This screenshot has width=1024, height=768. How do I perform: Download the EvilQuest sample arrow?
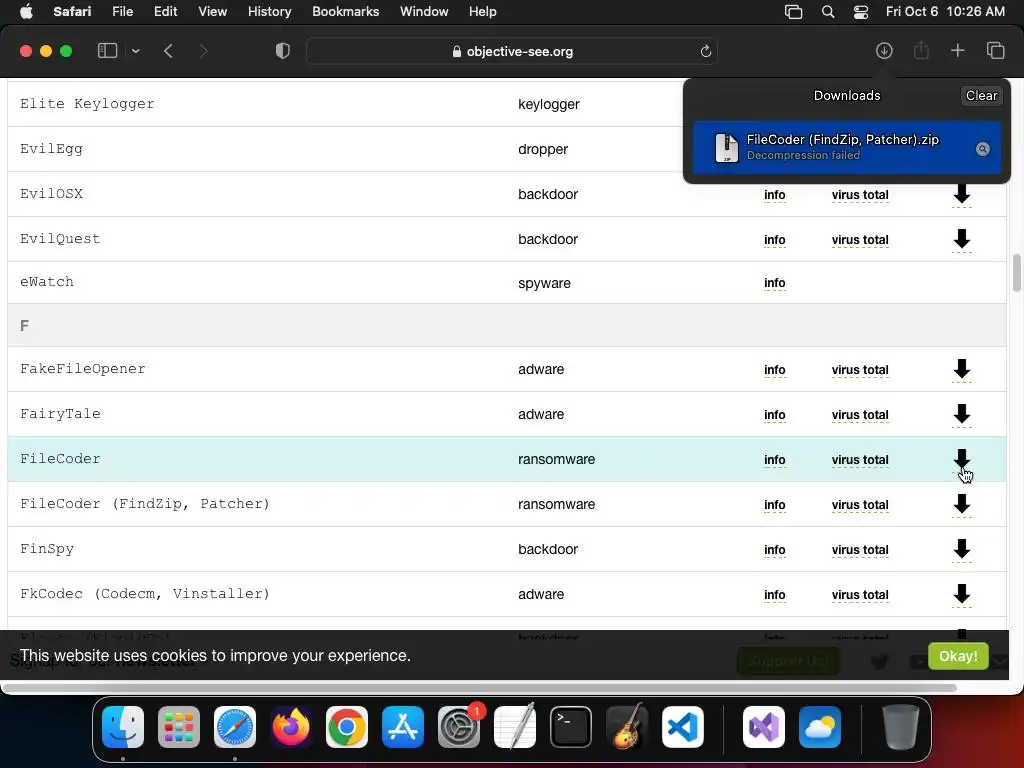coord(961,239)
